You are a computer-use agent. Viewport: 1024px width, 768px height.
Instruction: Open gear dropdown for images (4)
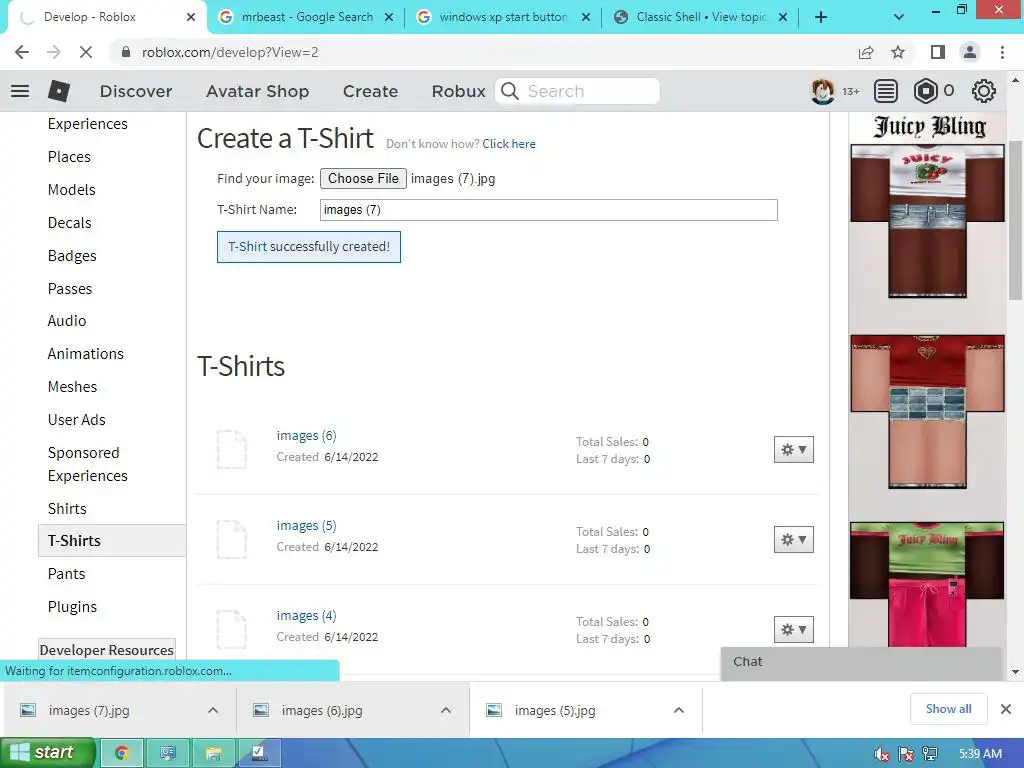click(x=793, y=630)
